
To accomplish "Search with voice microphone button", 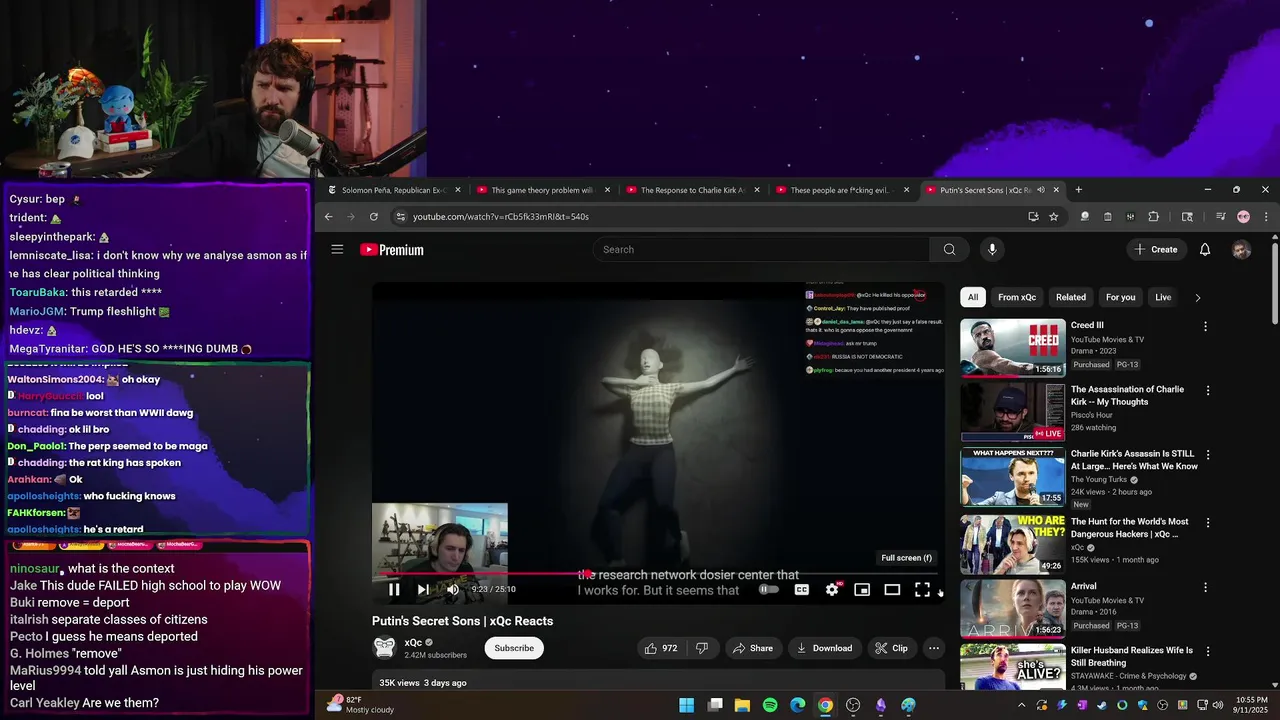I will point(992,250).
